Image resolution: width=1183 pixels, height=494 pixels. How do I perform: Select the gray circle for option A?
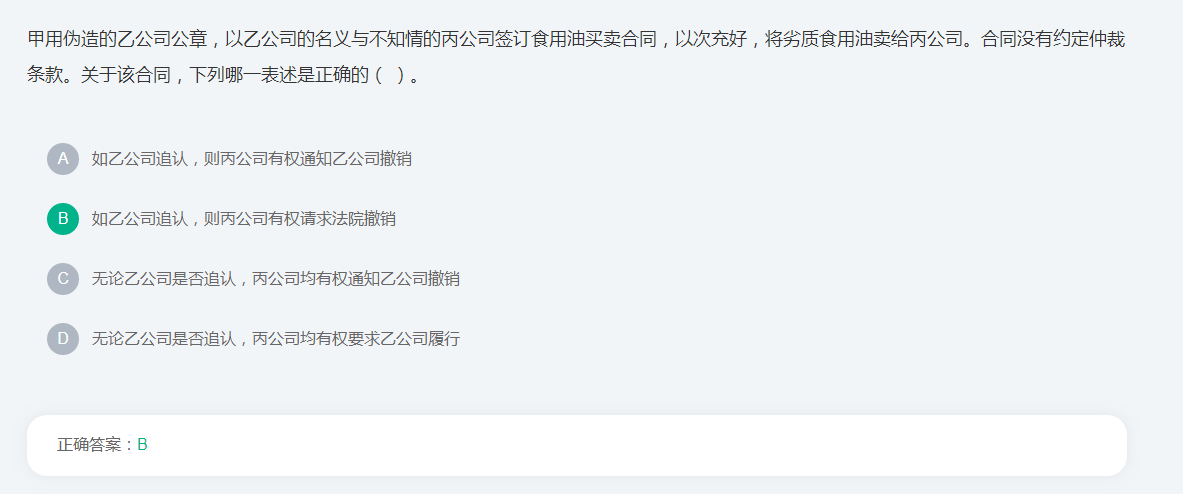coord(63,158)
